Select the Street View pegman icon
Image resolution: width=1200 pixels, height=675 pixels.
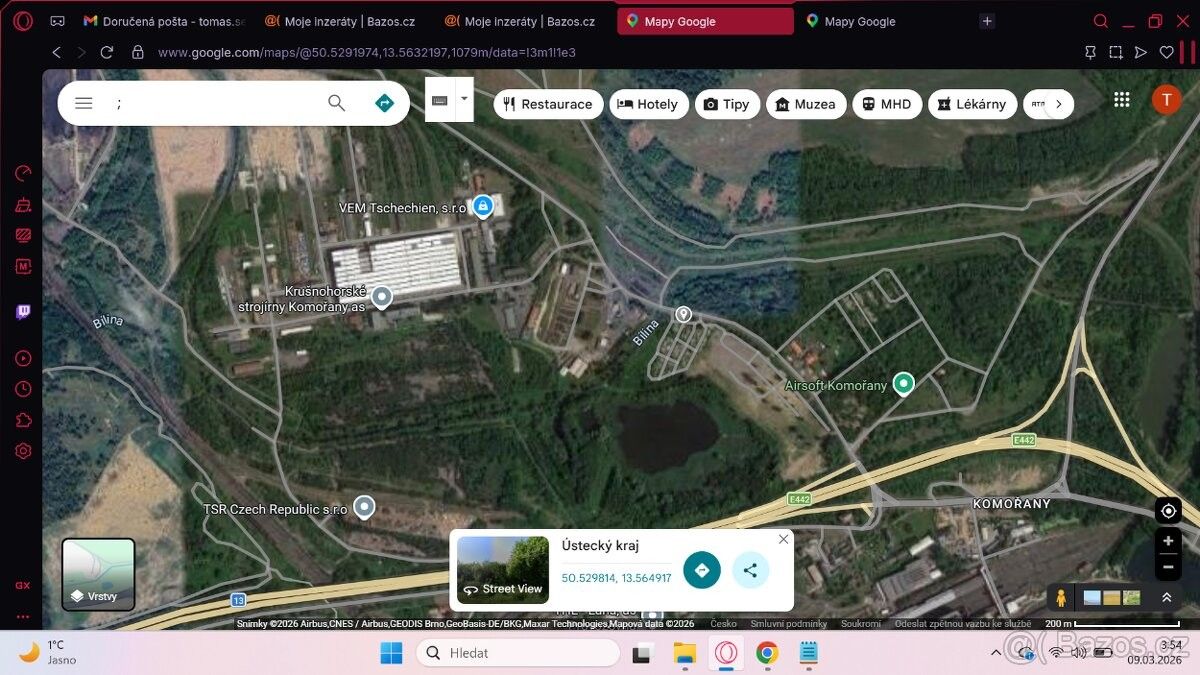click(1060, 598)
